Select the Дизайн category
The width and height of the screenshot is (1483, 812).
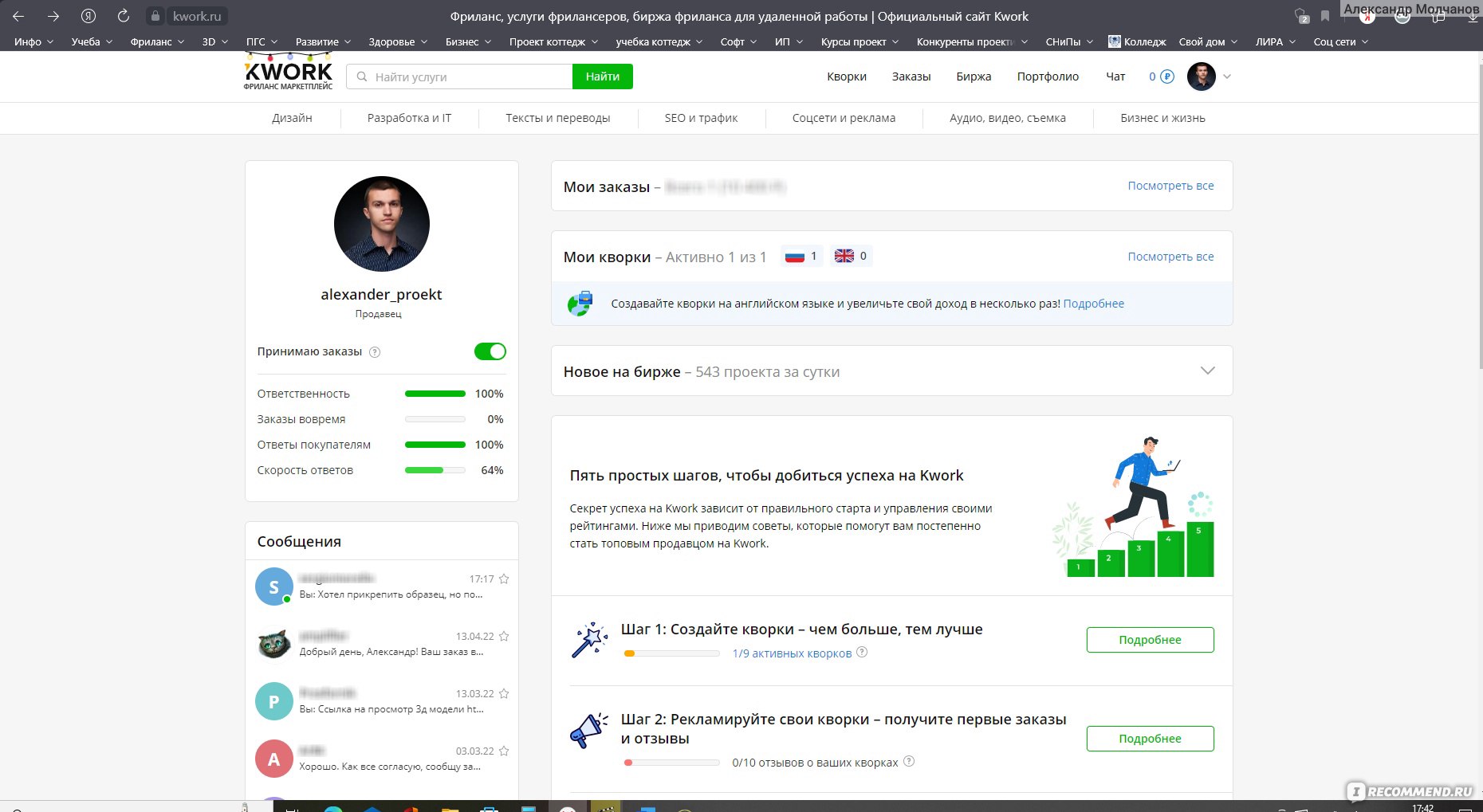(x=292, y=118)
